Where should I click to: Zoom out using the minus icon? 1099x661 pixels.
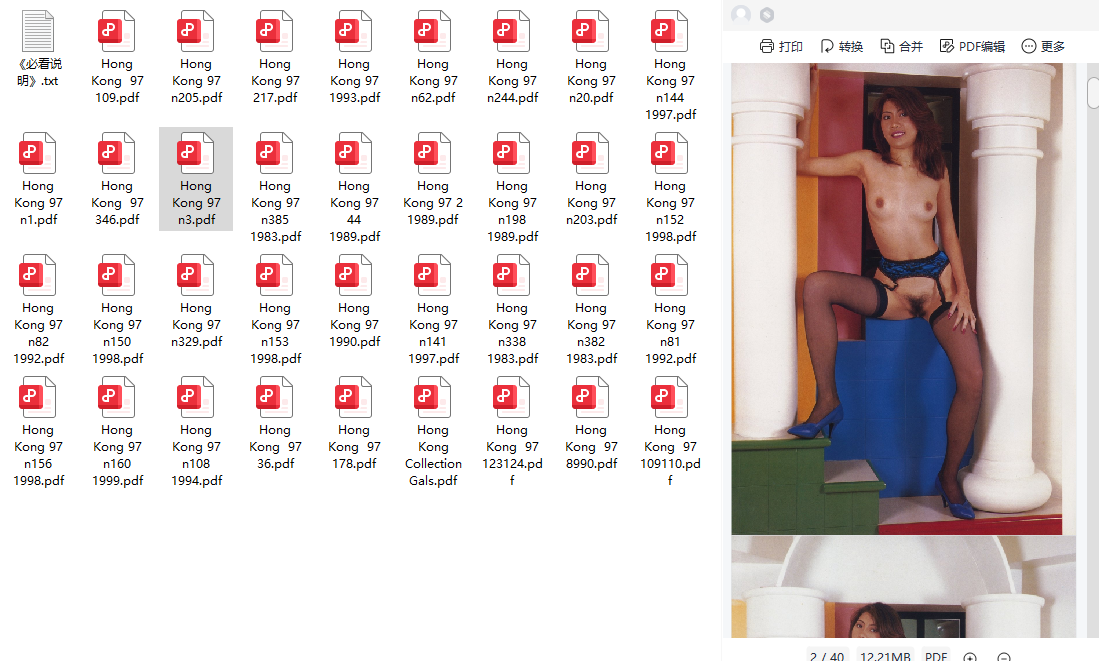tap(1004, 657)
